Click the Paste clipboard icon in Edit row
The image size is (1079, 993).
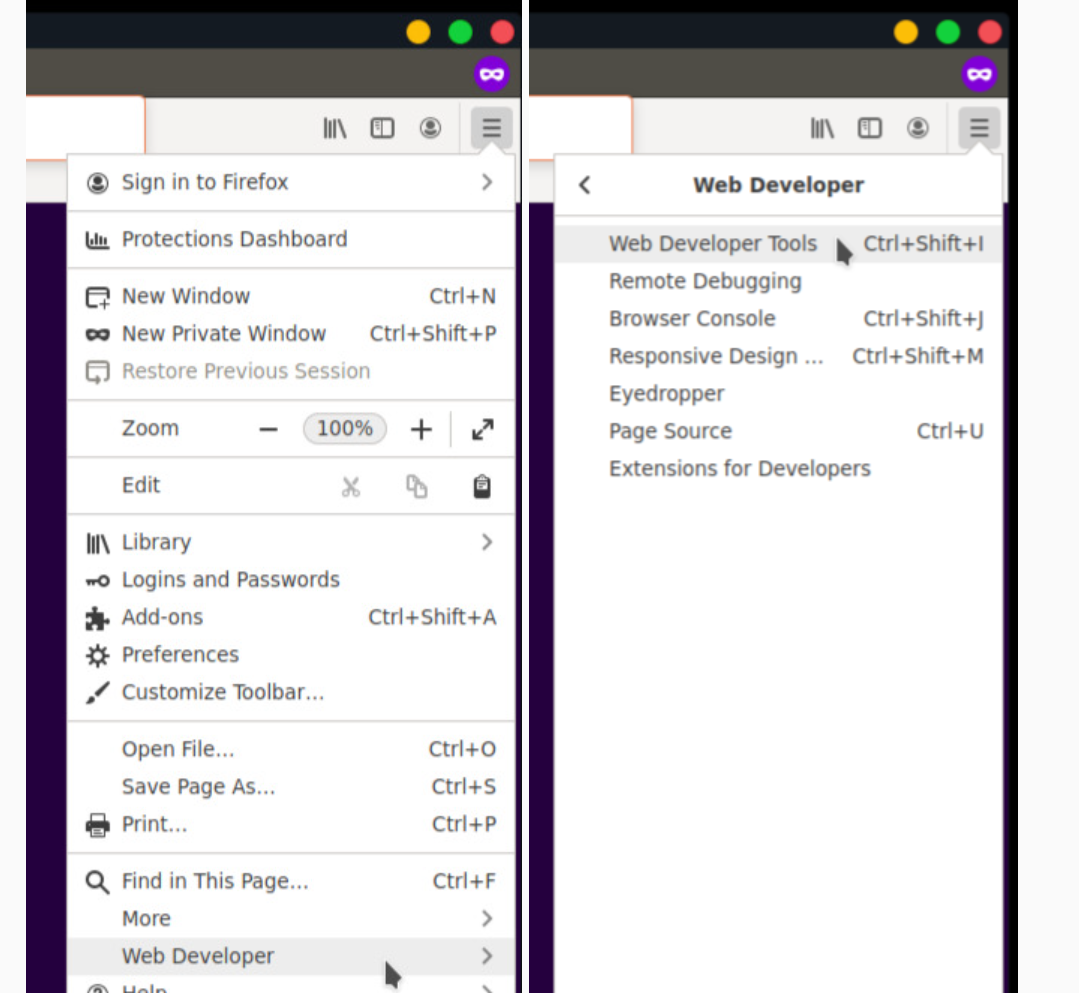point(482,487)
